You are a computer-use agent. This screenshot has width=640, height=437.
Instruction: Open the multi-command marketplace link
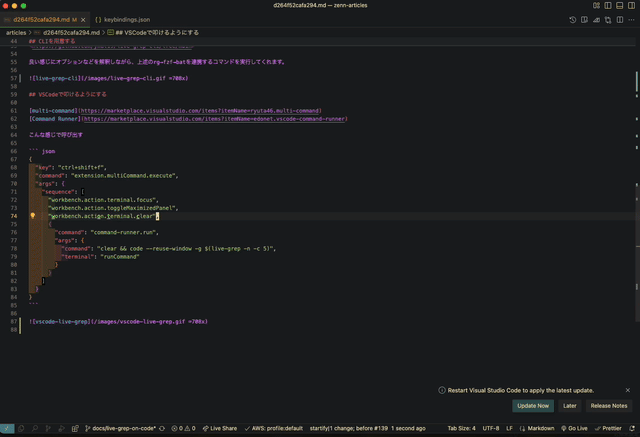click(200, 111)
